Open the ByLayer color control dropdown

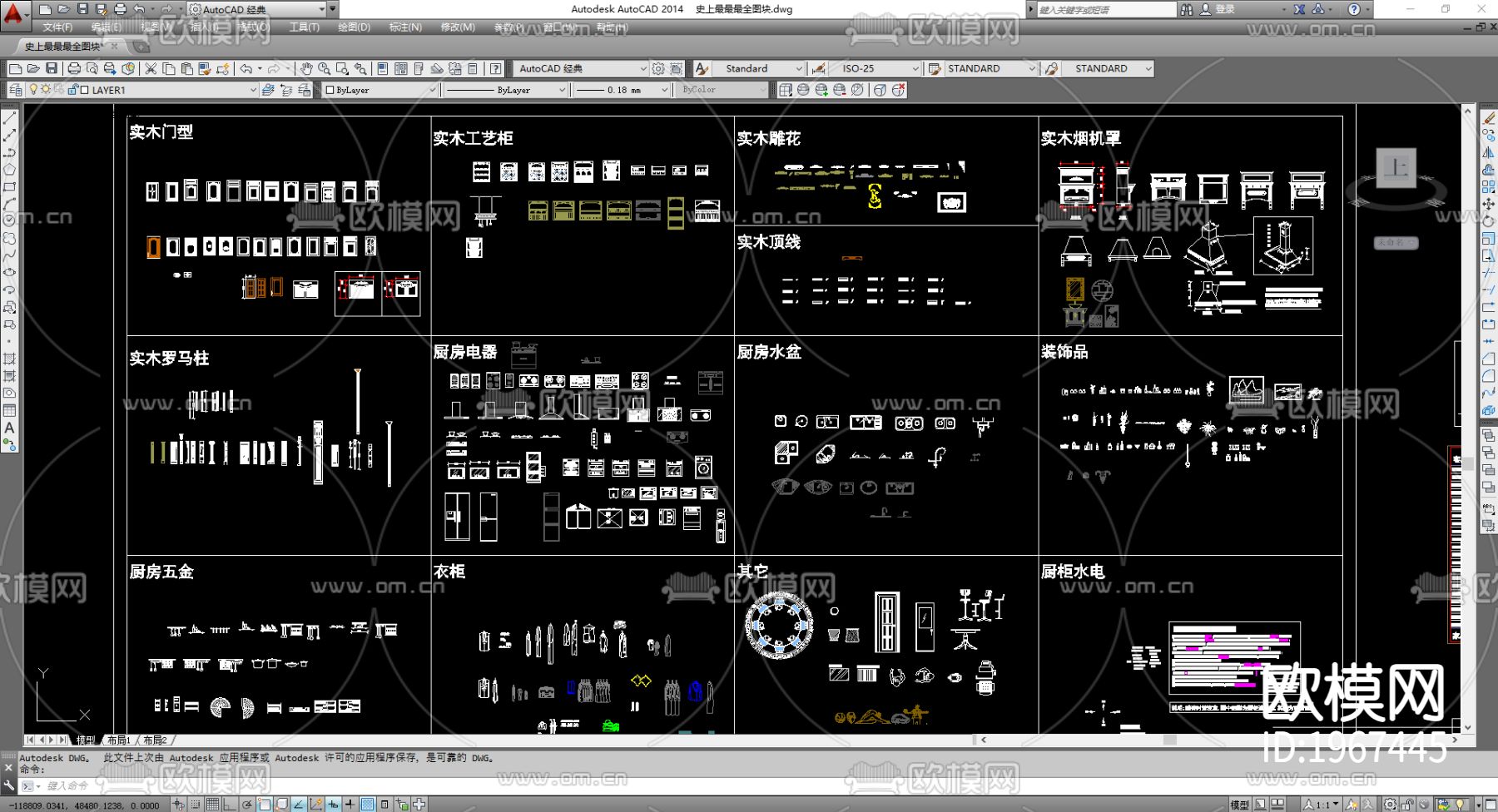pos(432,90)
